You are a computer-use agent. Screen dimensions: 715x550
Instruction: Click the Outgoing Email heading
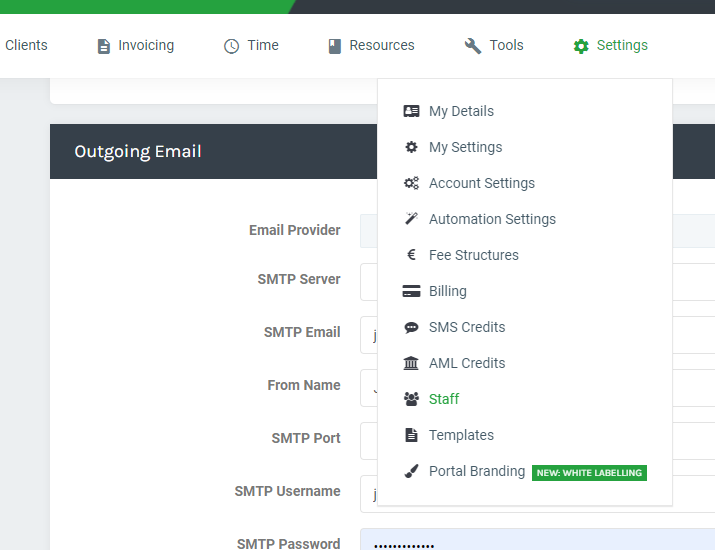pyautogui.click(x=138, y=152)
